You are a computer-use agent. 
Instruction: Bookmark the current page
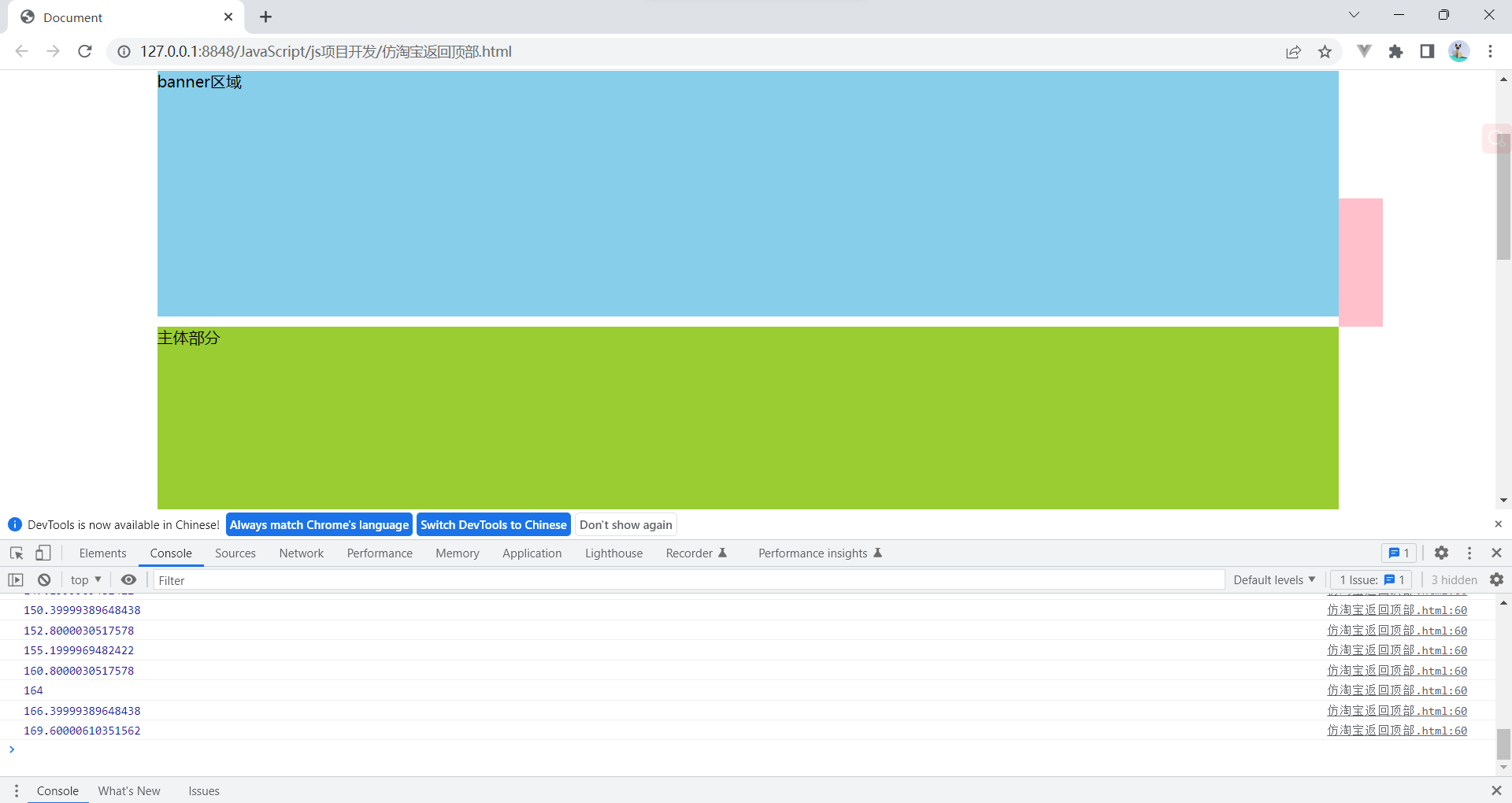[1325, 51]
